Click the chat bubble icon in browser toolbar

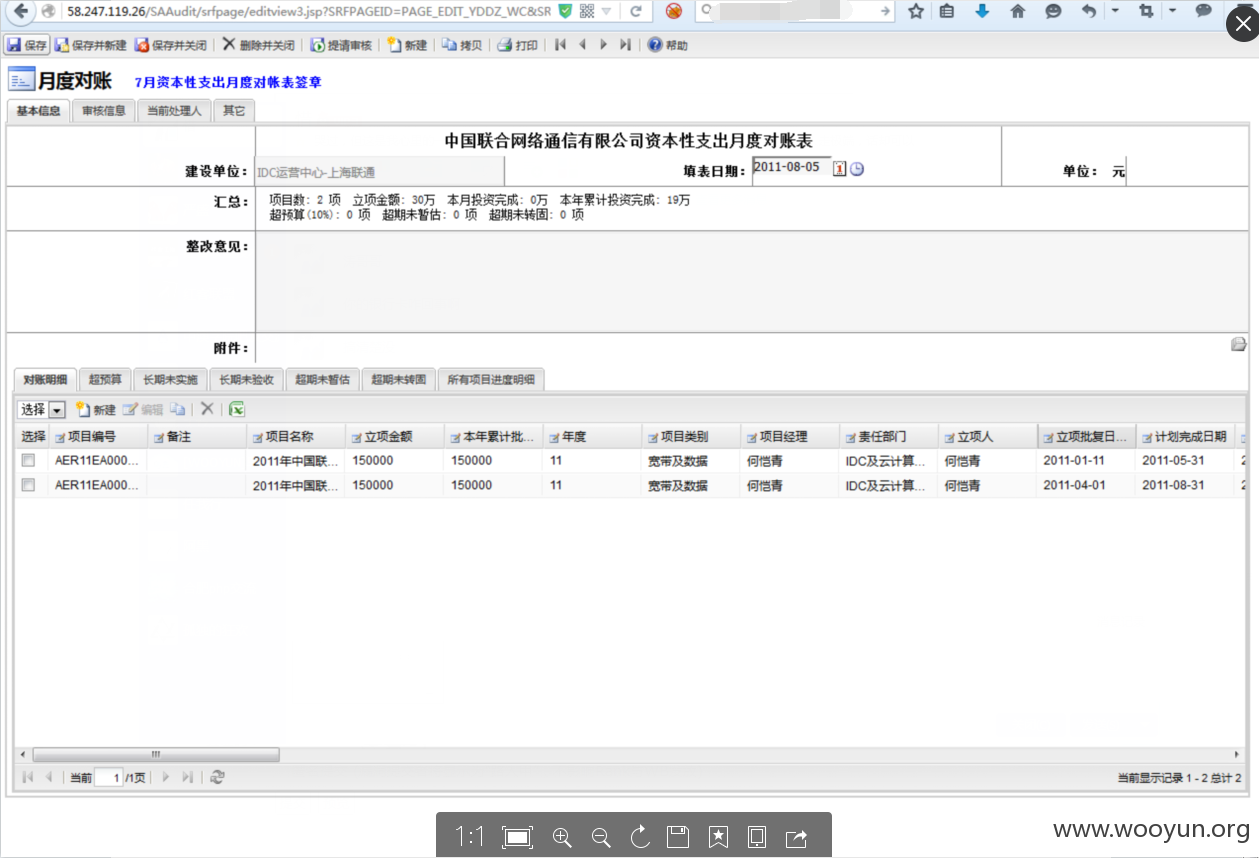click(x=1204, y=11)
